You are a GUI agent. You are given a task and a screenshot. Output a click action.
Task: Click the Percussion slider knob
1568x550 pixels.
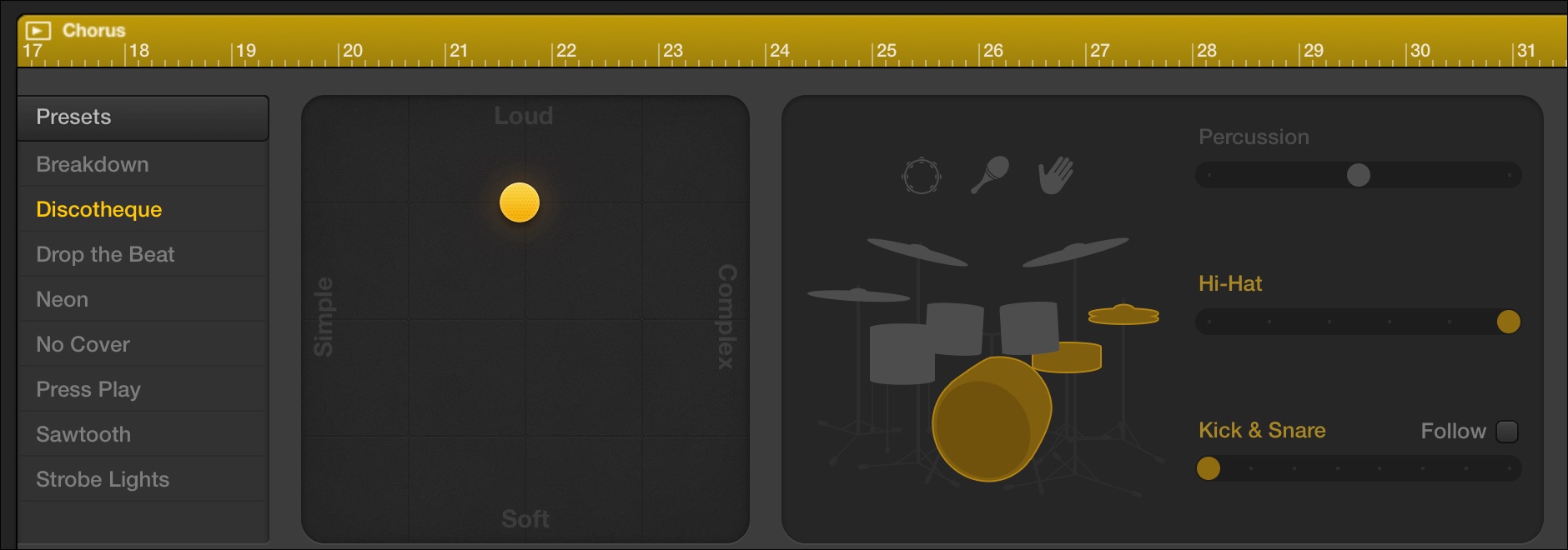pyautogui.click(x=1358, y=175)
